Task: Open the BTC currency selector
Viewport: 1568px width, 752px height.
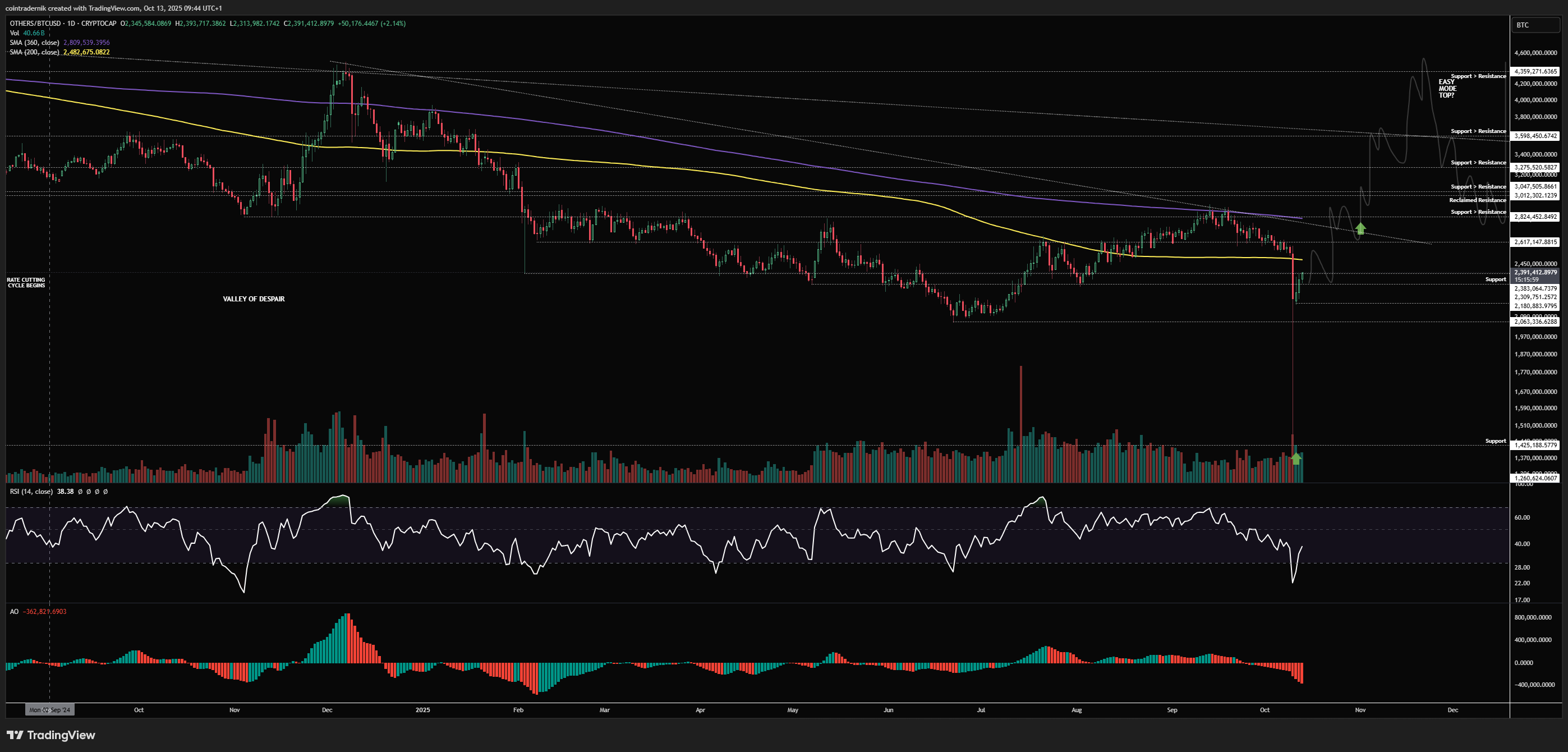Action: click(1534, 25)
